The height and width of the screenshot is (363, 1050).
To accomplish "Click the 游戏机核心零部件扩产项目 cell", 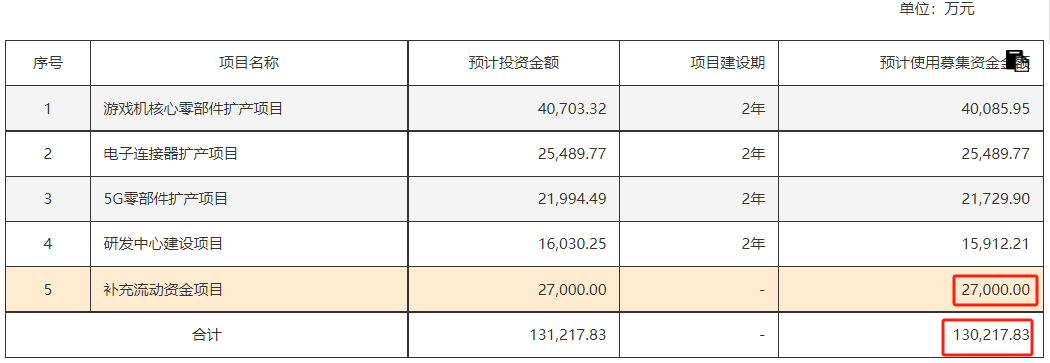I will pyautogui.click(x=249, y=108).
